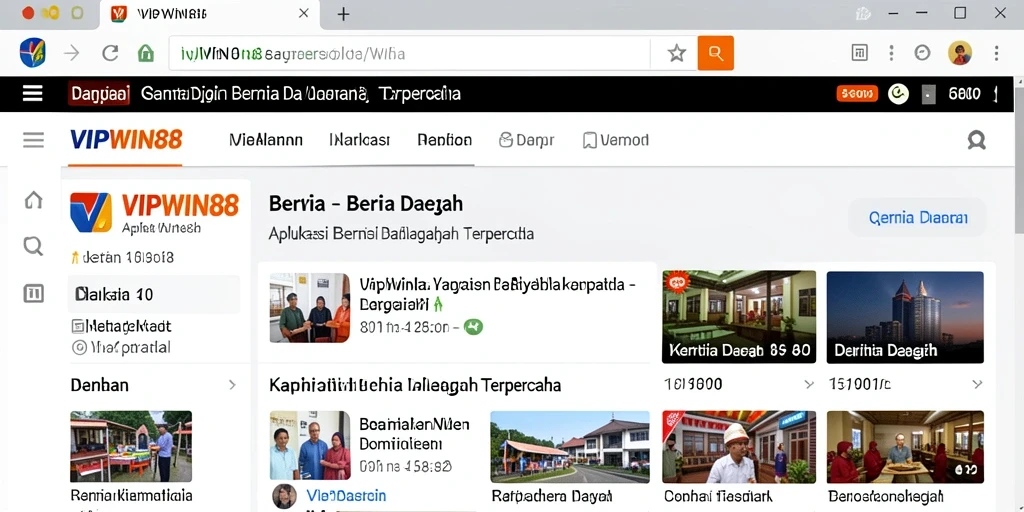Open the Derihia Deagih skyline card
The width and height of the screenshot is (1024, 512).
905,317
